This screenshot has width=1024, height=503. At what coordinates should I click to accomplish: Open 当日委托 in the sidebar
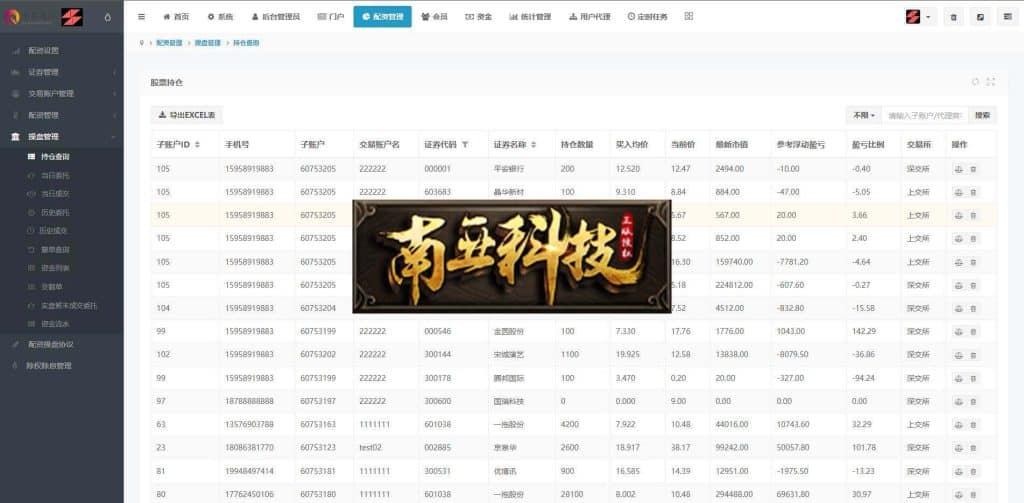(x=55, y=175)
